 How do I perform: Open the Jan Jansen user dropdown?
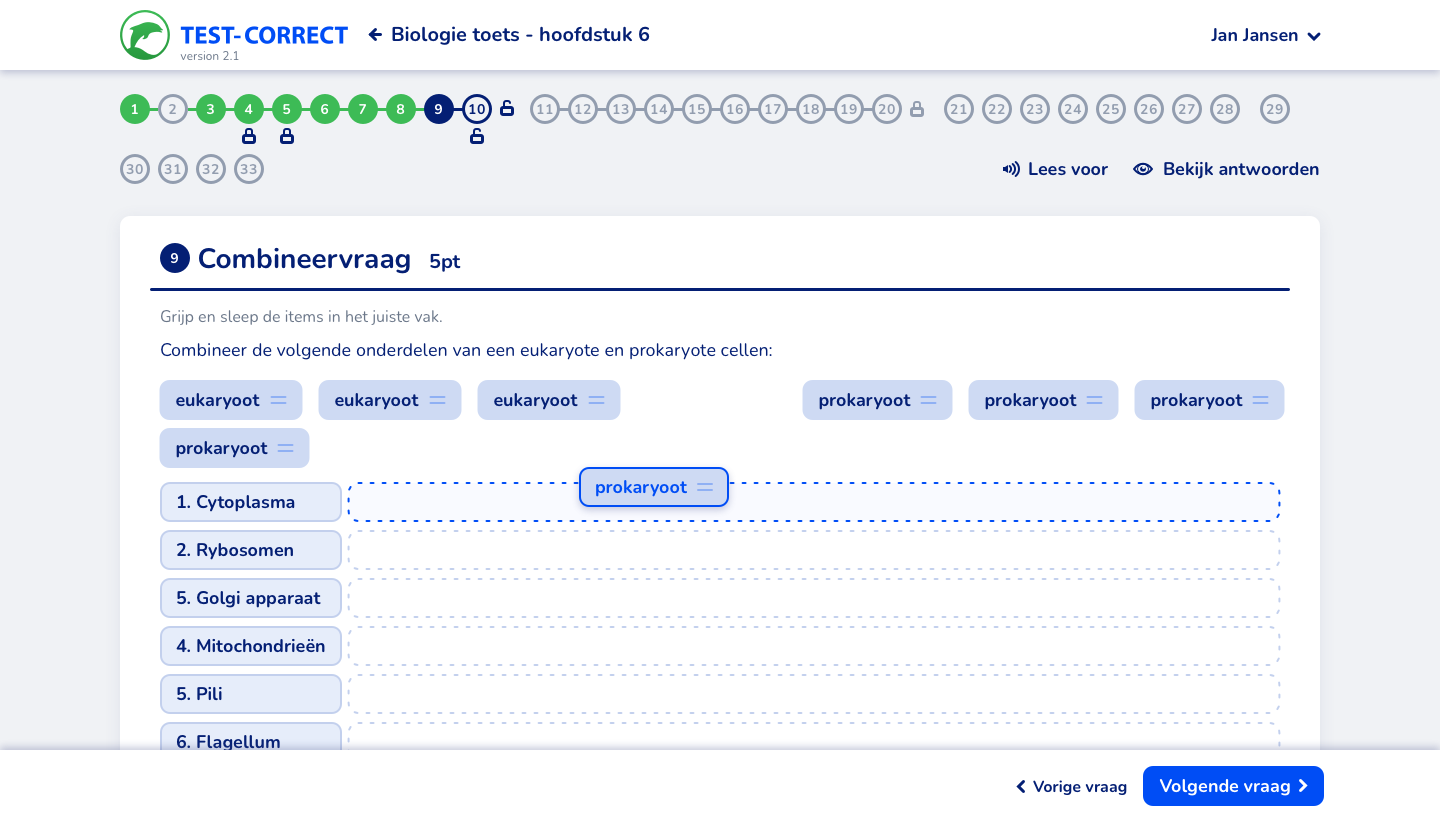pos(1266,35)
